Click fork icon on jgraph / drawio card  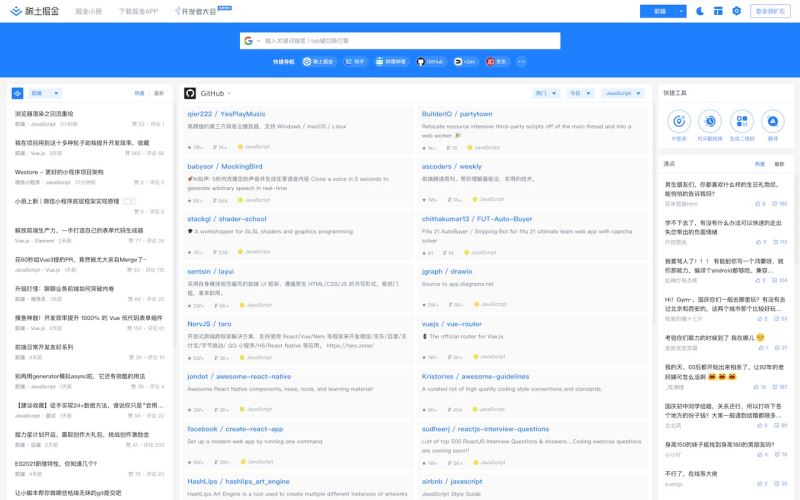(451, 305)
